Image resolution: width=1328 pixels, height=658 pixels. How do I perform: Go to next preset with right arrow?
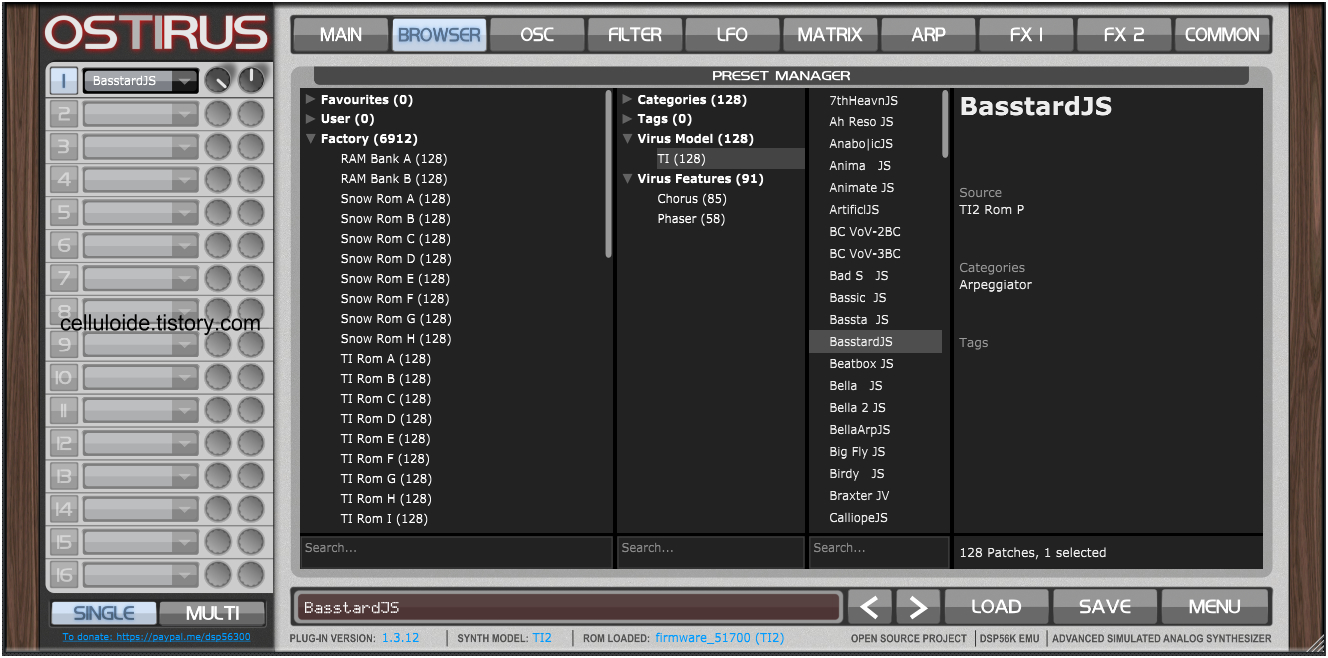pyautogui.click(x=918, y=607)
